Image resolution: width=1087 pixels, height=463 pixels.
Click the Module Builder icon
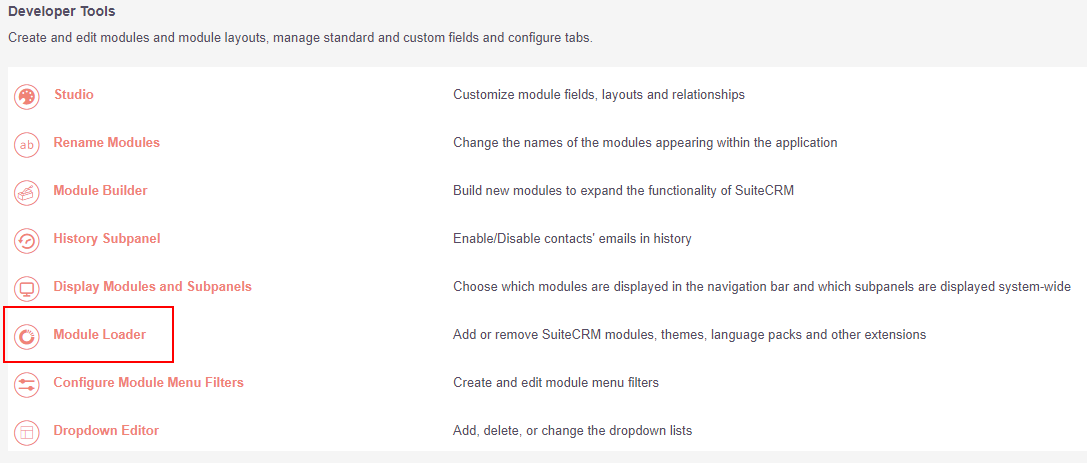(x=27, y=192)
